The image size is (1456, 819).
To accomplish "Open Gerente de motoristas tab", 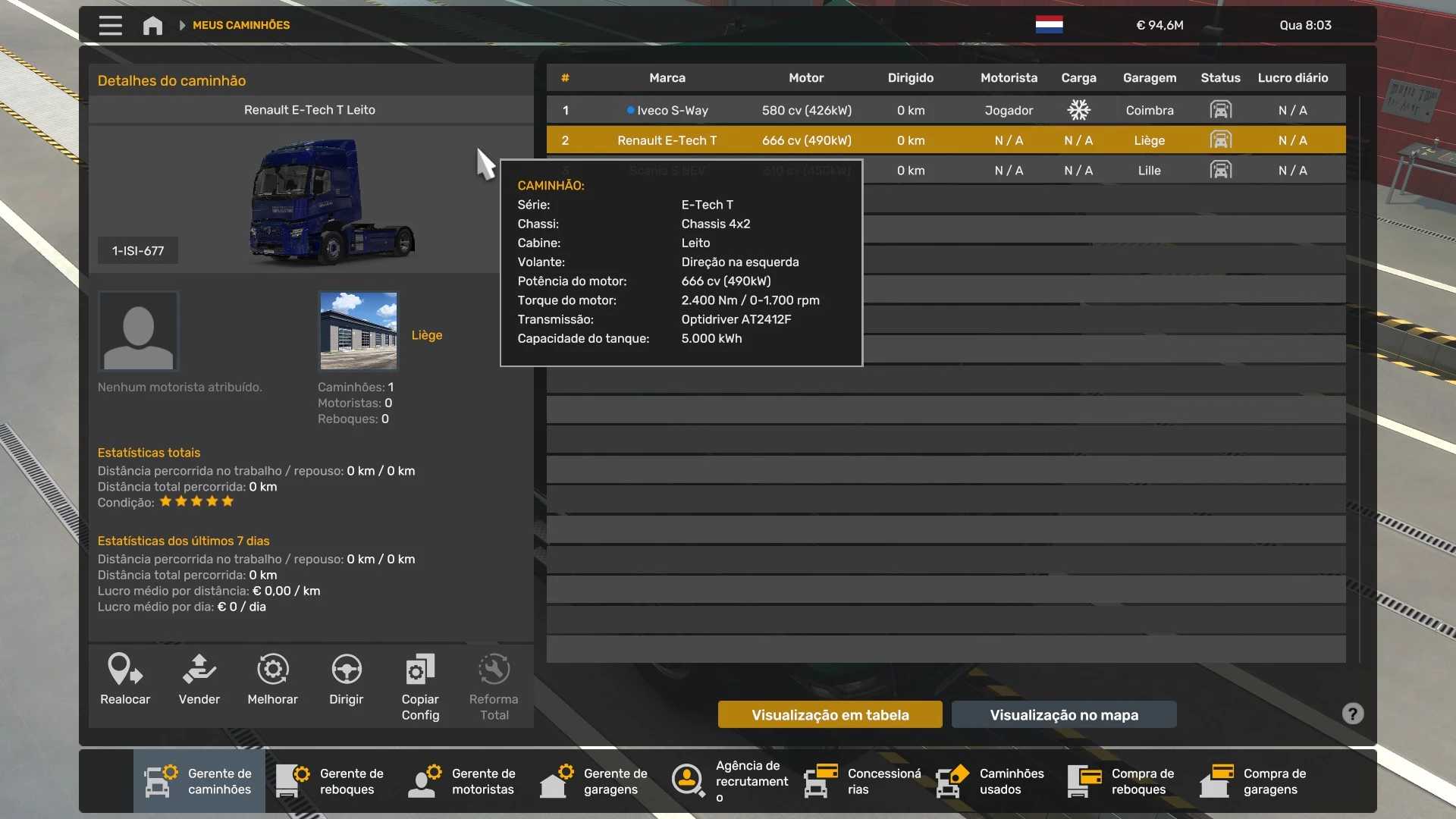I will (x=463, y=781).
